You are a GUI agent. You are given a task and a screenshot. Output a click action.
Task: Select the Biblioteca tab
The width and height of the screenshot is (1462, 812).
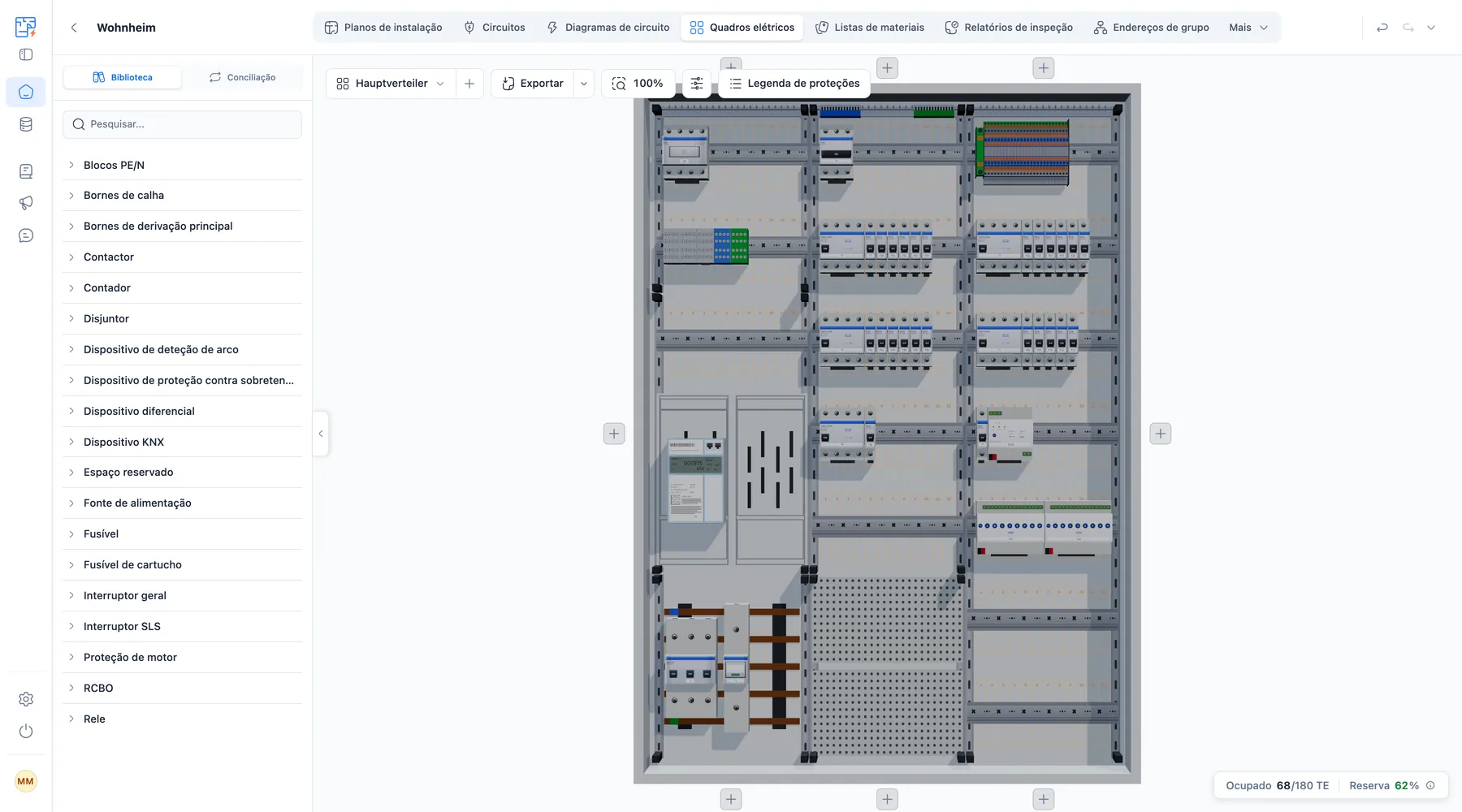point(123,77)
